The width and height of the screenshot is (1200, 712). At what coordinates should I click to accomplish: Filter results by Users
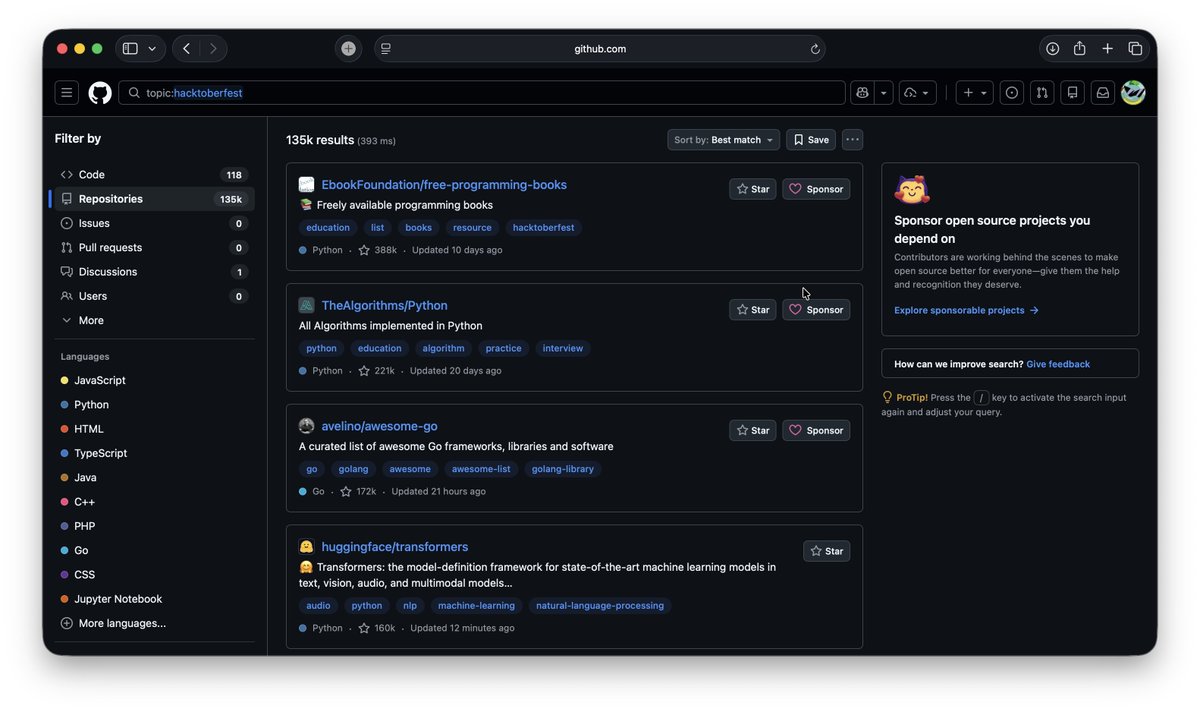coord(152,296)
